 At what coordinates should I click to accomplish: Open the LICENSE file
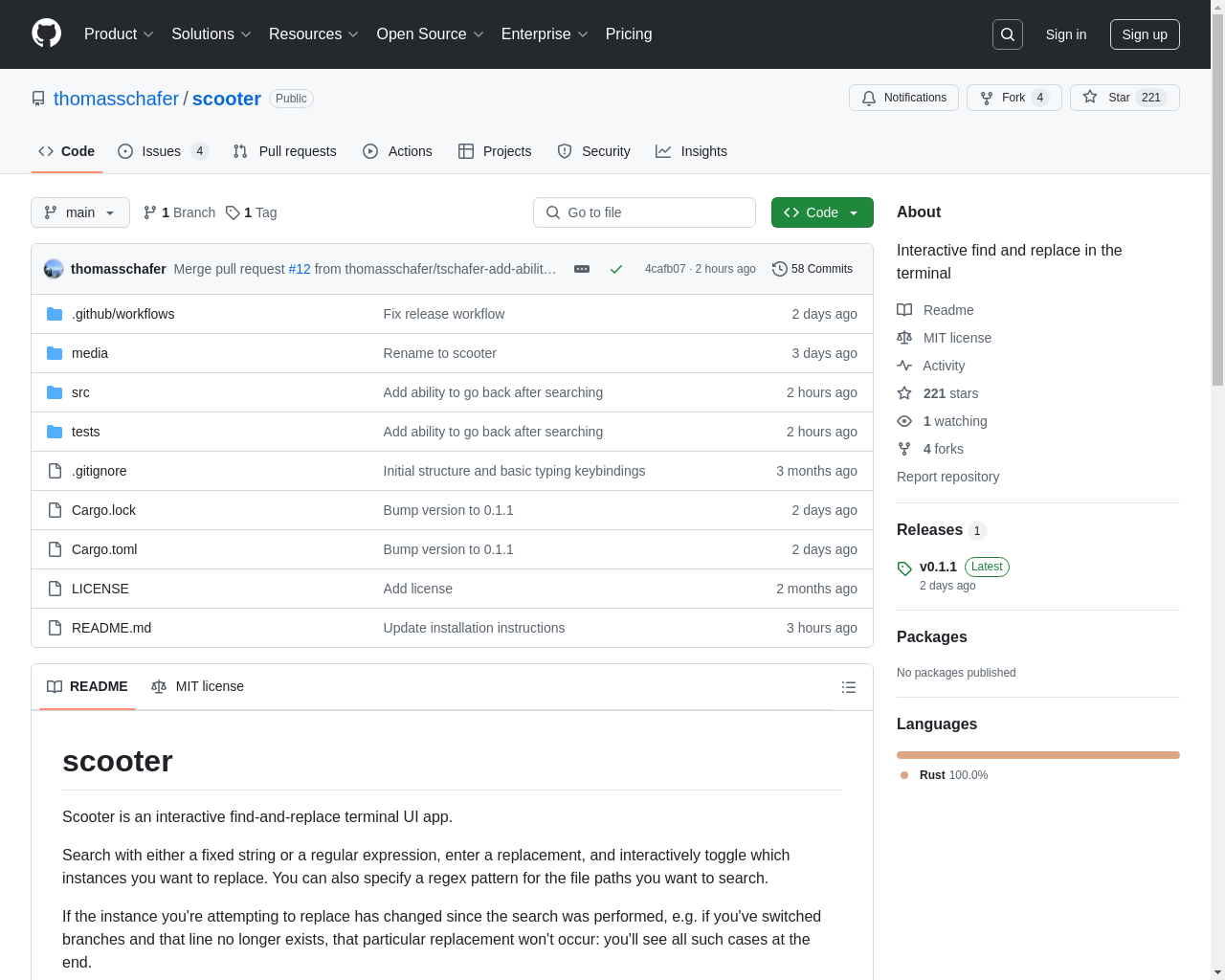tap(100, 589)
